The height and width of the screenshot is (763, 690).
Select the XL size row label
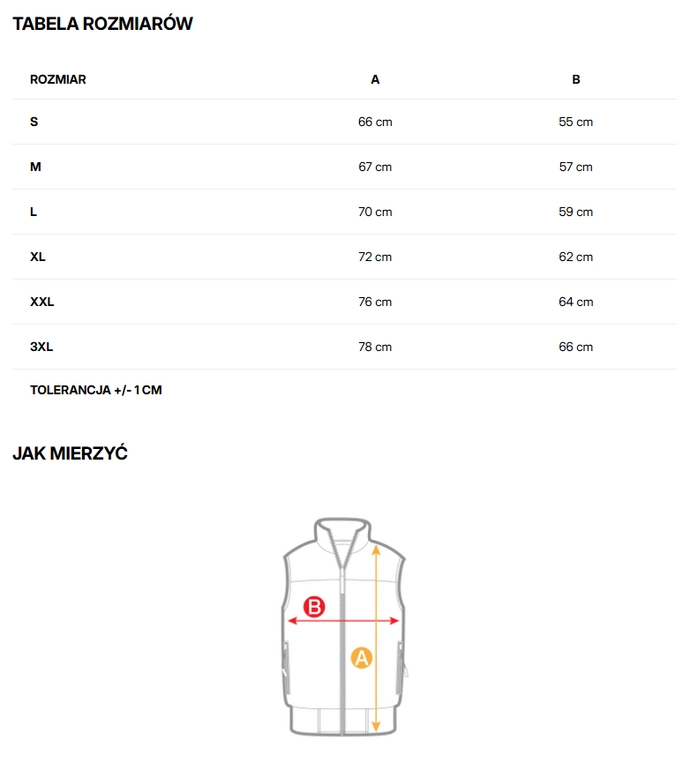tap(38, 257)
